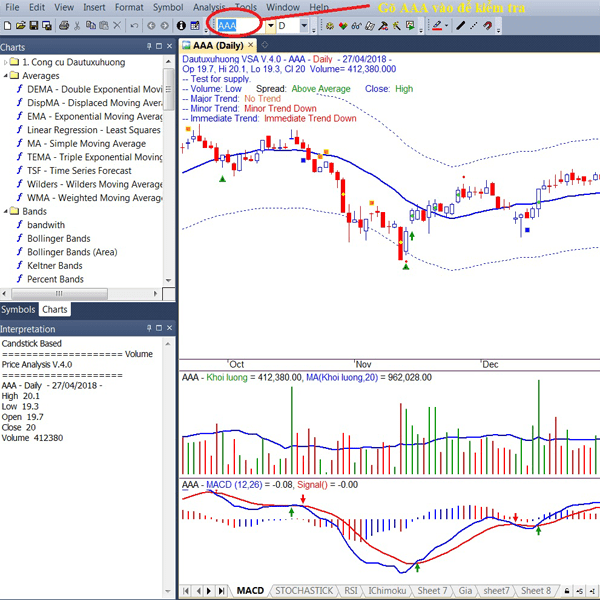Pin the Interpretation panel with pushpin

coord(149,328)
